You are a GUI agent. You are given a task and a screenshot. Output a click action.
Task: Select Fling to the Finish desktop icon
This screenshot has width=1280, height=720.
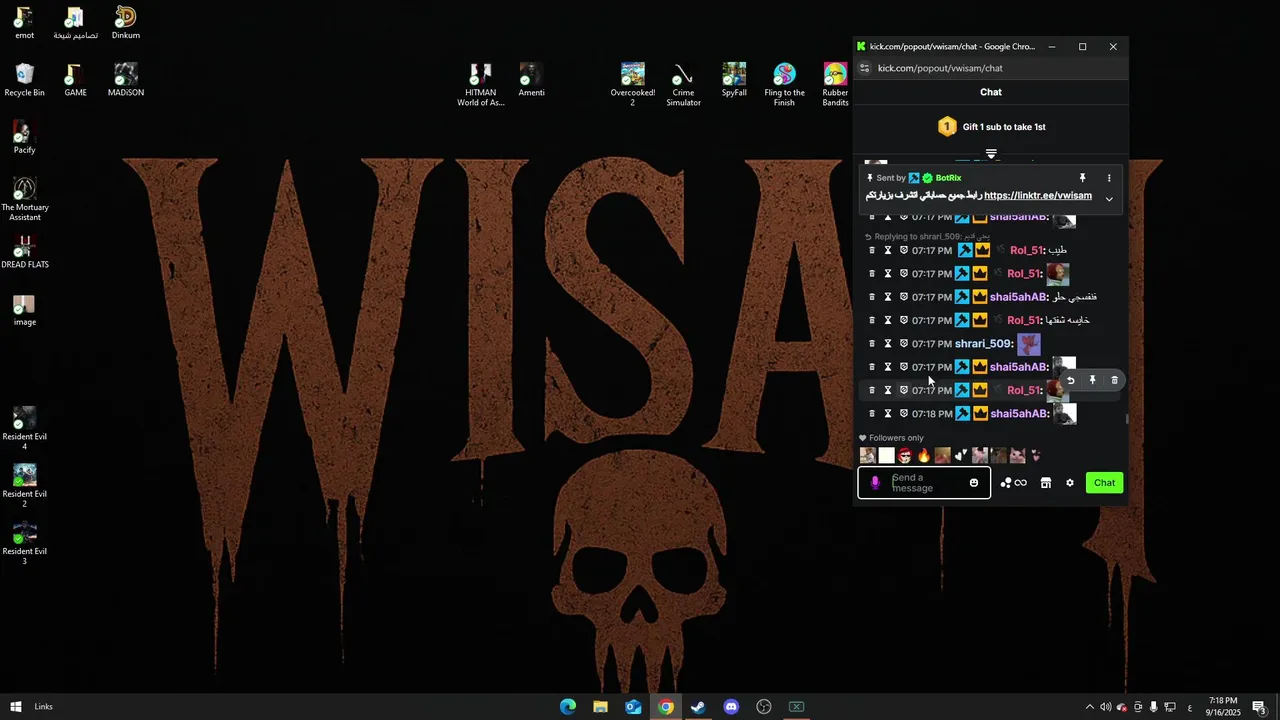pyautogui.click(x=785, y=85)
